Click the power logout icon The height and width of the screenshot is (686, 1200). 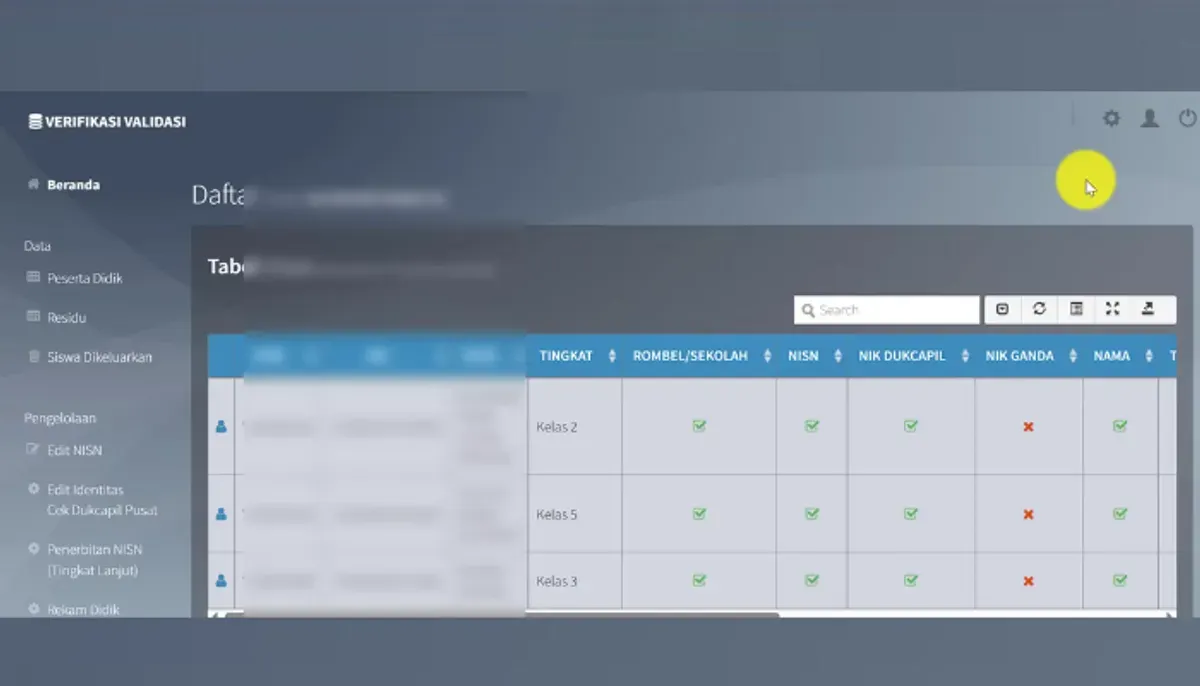pyautogui.click(x=1188, y=119)
